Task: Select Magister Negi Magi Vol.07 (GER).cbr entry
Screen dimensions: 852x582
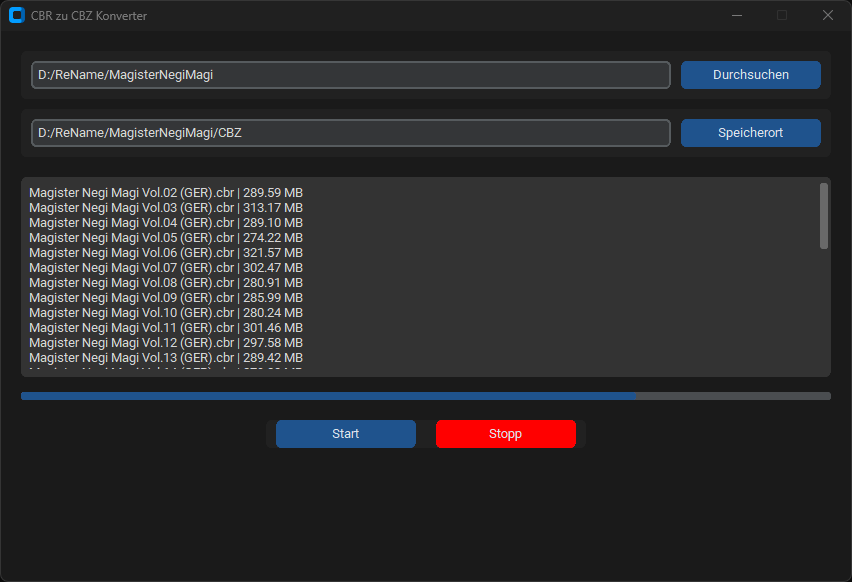Action: [x=166, y=268]
